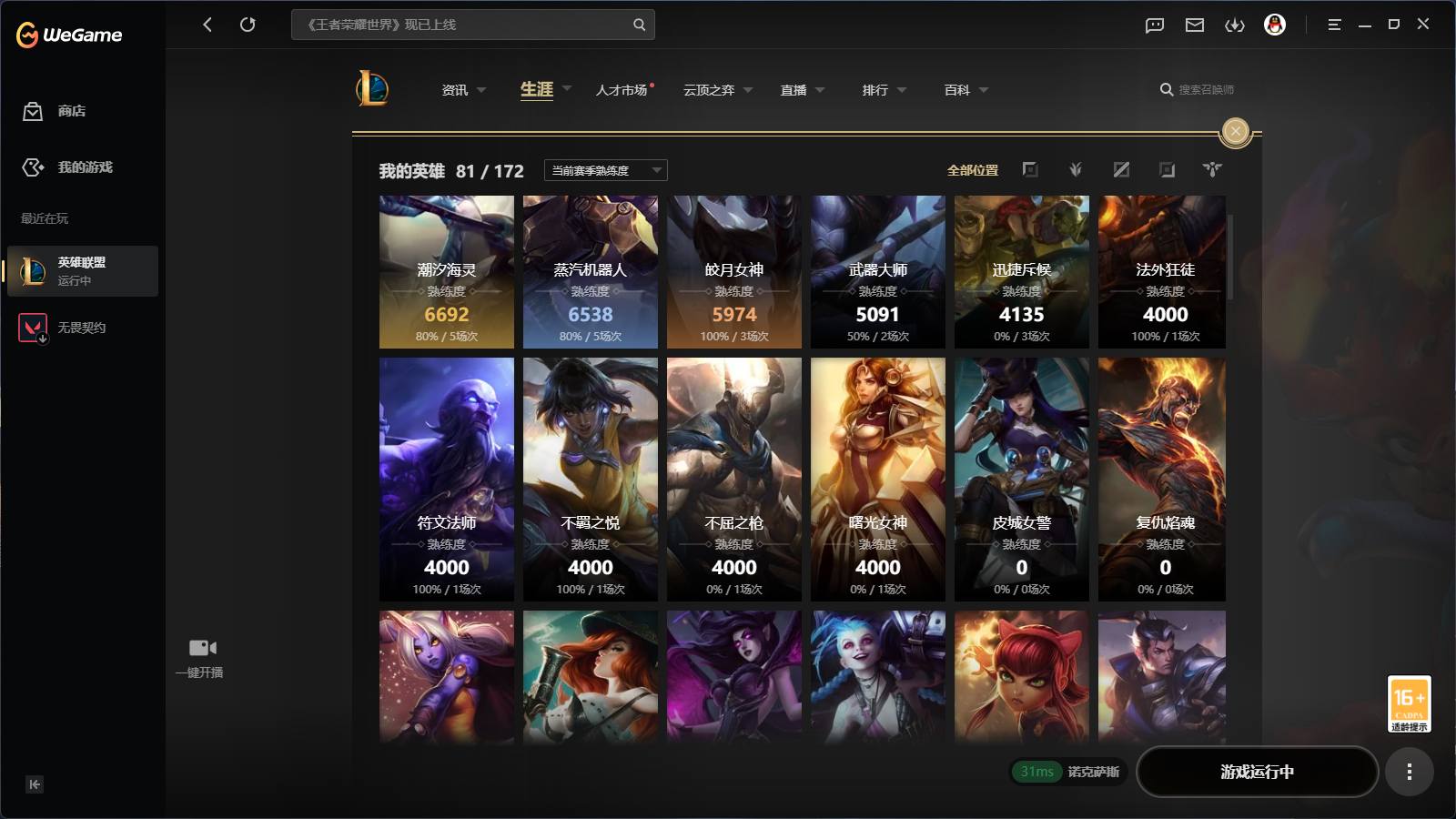The image size is (1456, 819).
Task: Open the 潮汐海灵 hero card
Action: click(447, 272)
